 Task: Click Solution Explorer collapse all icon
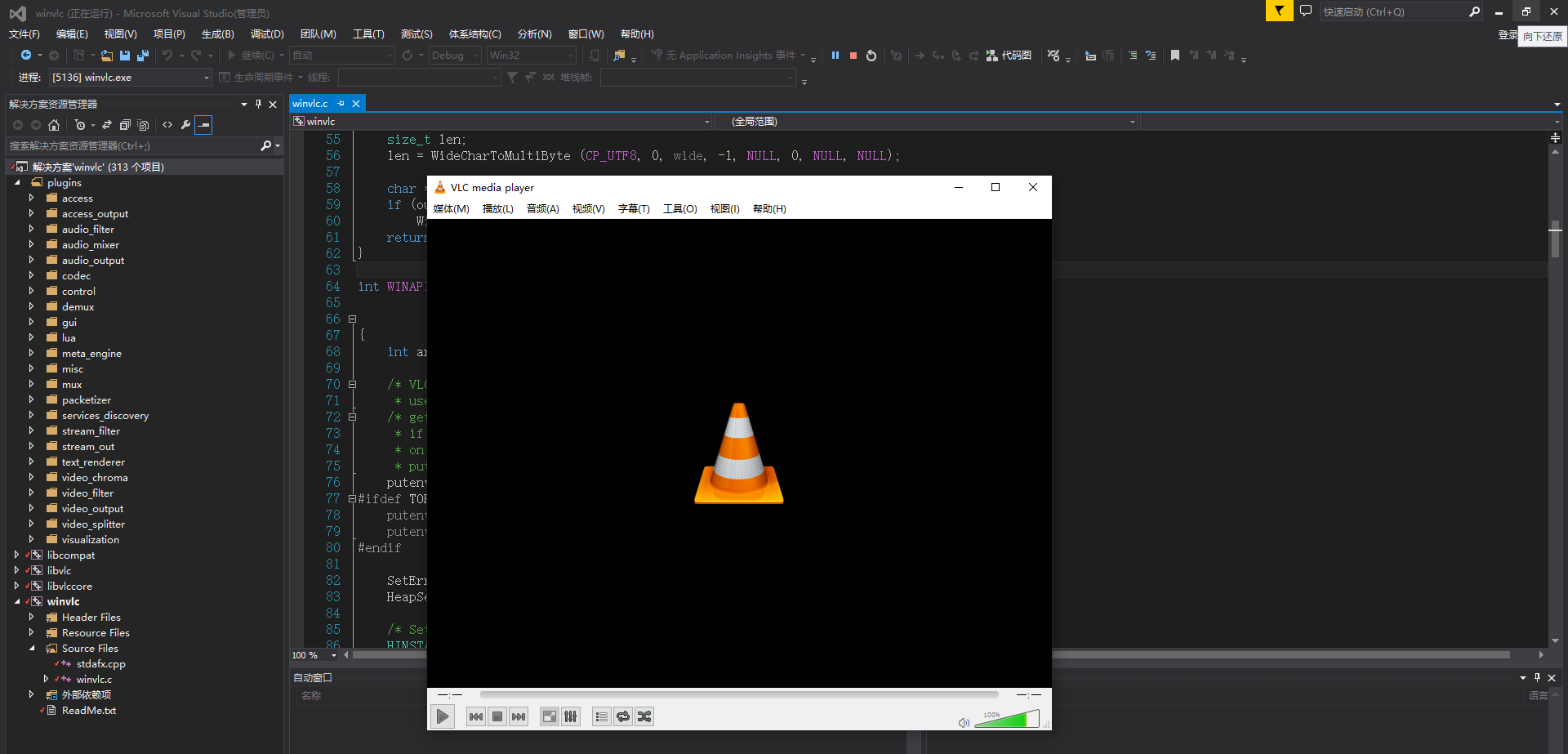(125, 125)
